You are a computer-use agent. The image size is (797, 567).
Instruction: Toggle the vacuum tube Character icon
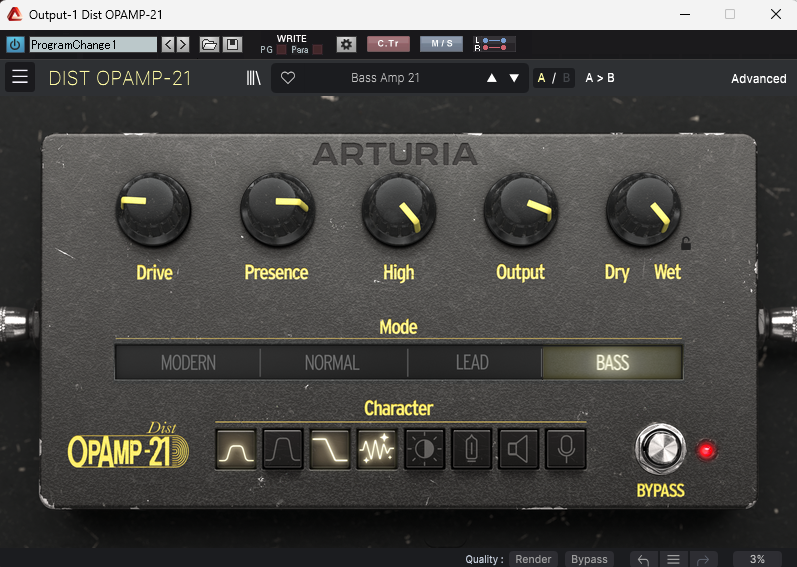tap(472, 449)
